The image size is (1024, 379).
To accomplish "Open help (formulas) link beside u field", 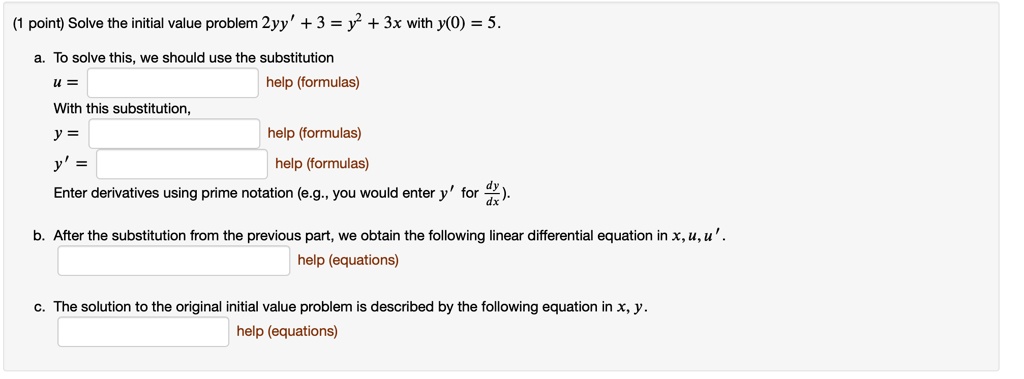I will tap(313, 83).
